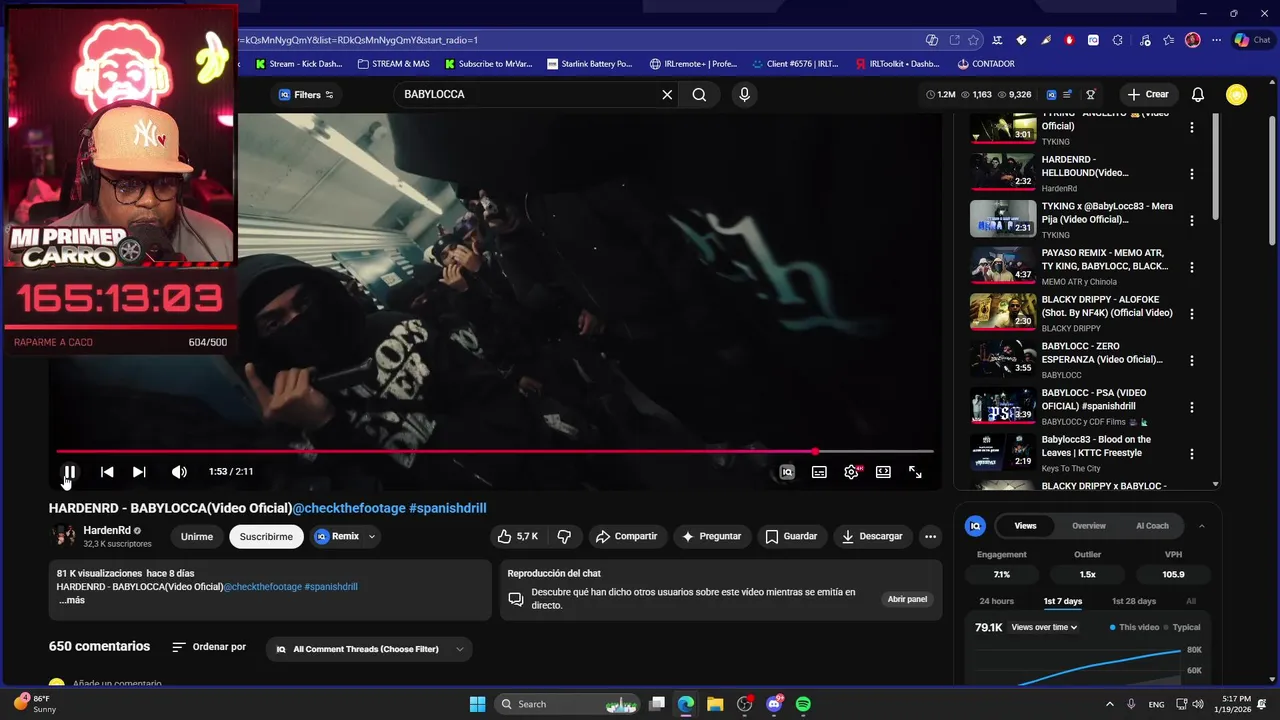
Task: Open options for BABYLOCC - ZERO ESPERANZA video
Action: (x=1191, y=360)
